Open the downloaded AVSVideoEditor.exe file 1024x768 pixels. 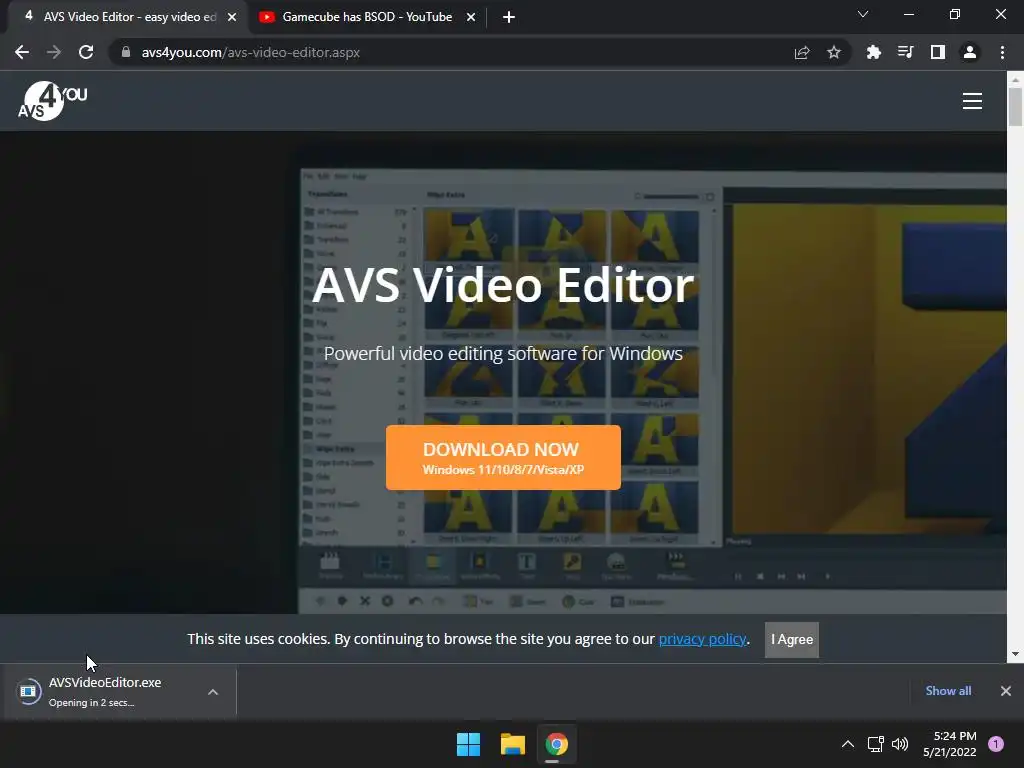104,691
